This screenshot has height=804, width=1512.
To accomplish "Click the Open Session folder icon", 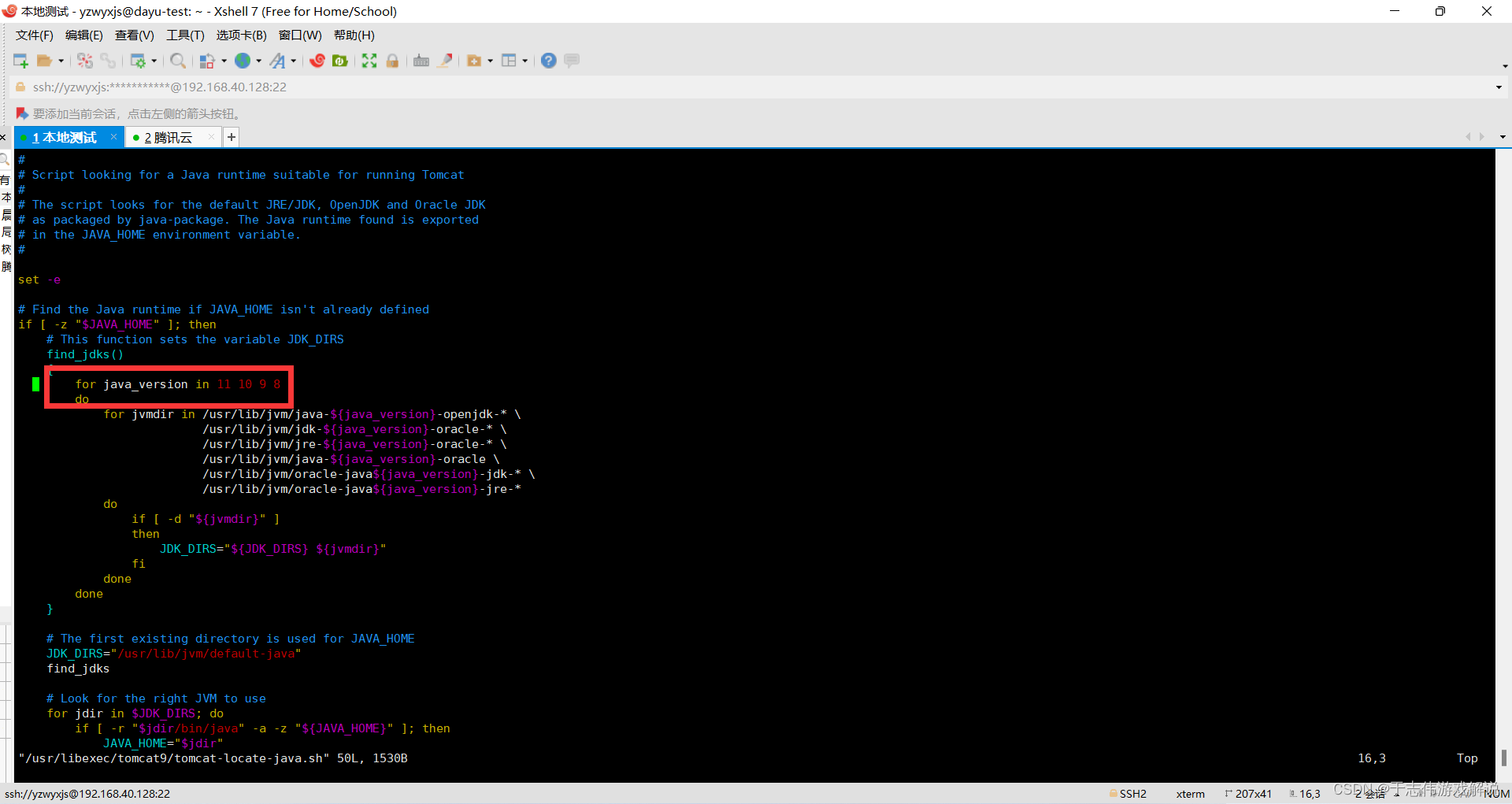I will 45,61.
